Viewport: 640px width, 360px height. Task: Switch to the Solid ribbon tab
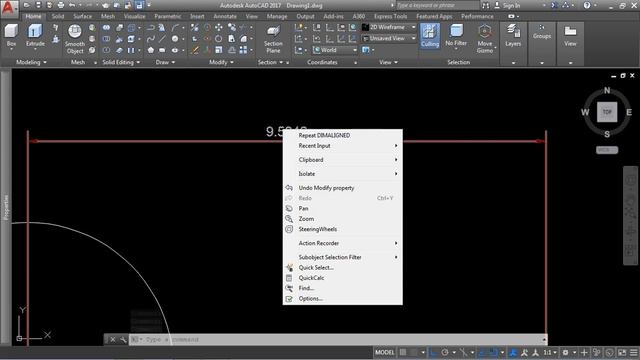[x=58, y=16]
